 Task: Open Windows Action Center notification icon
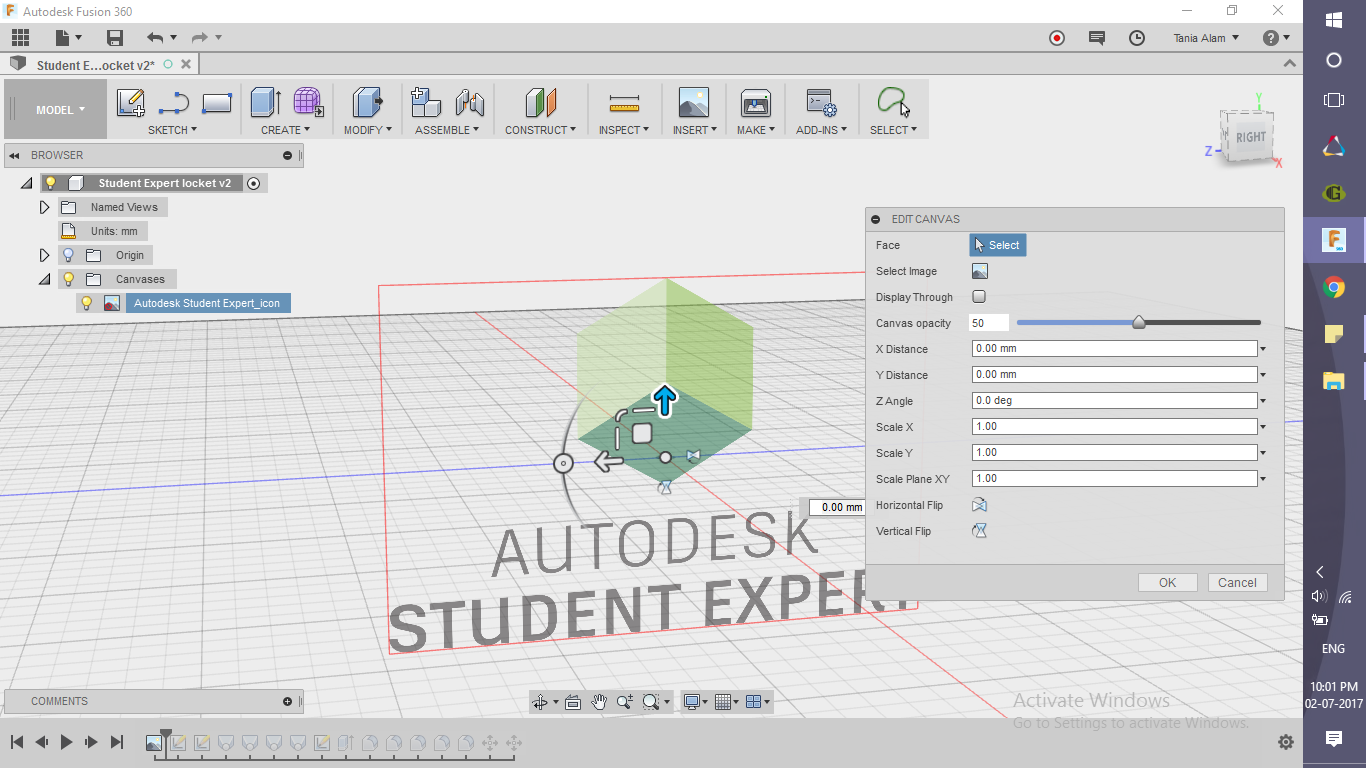pos(1333,739)
